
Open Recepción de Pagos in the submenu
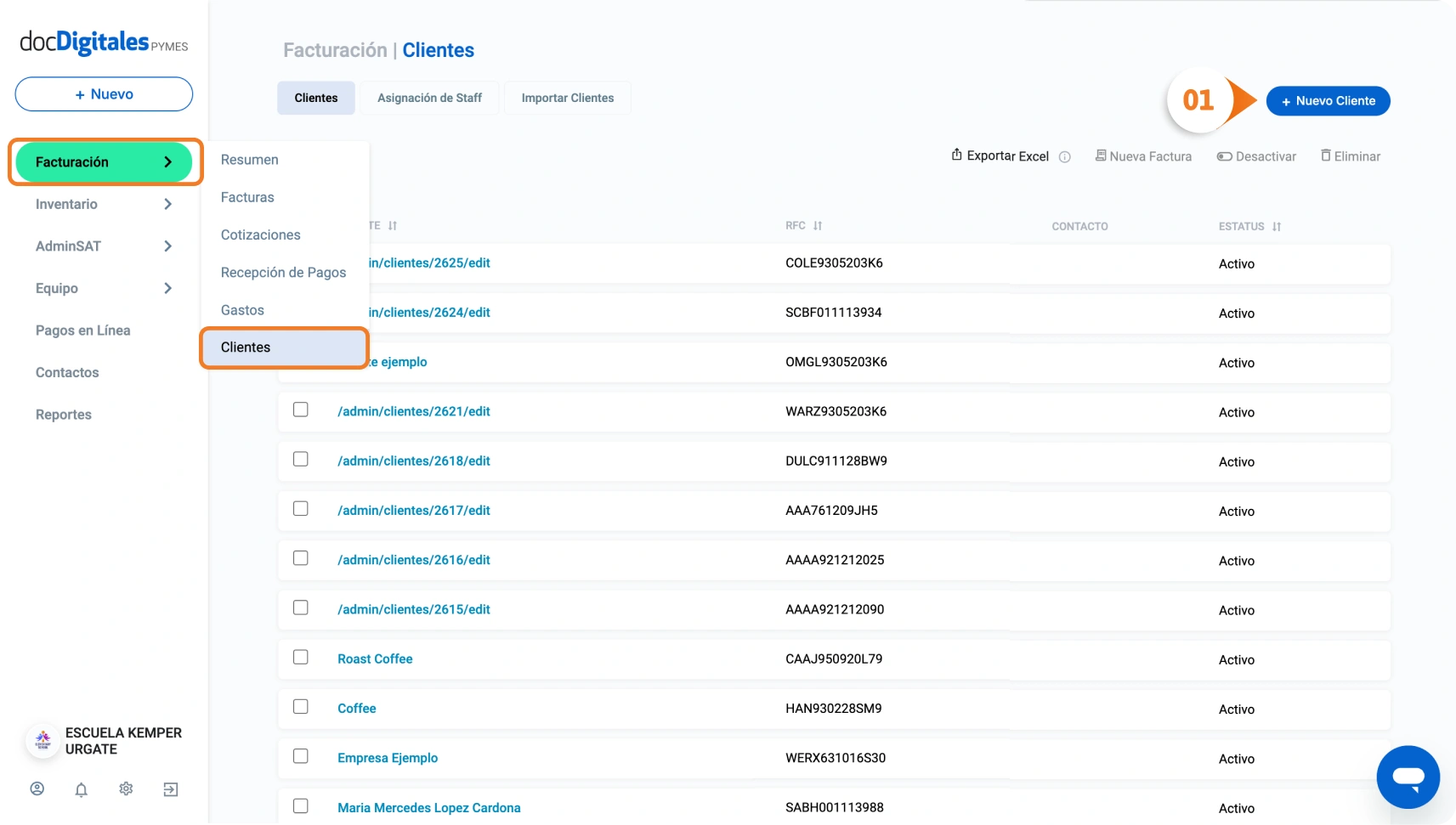[284, 273]
